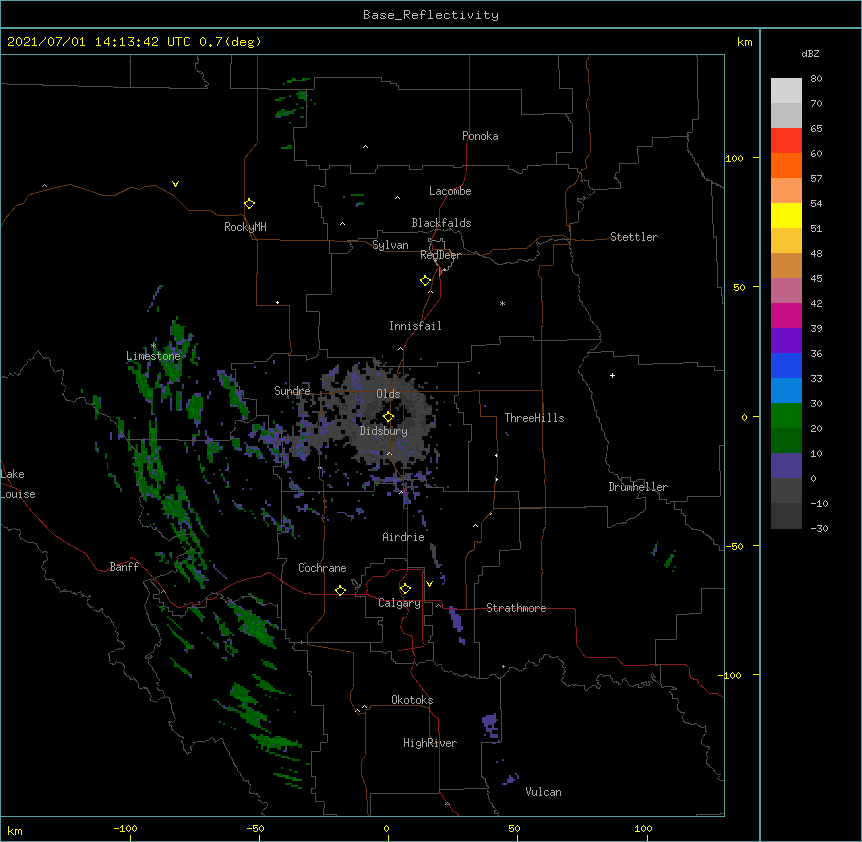Pick the purple swatch near 39 dBZ
862x842 pixels.
pyautogui.click(x=786, y=341)
